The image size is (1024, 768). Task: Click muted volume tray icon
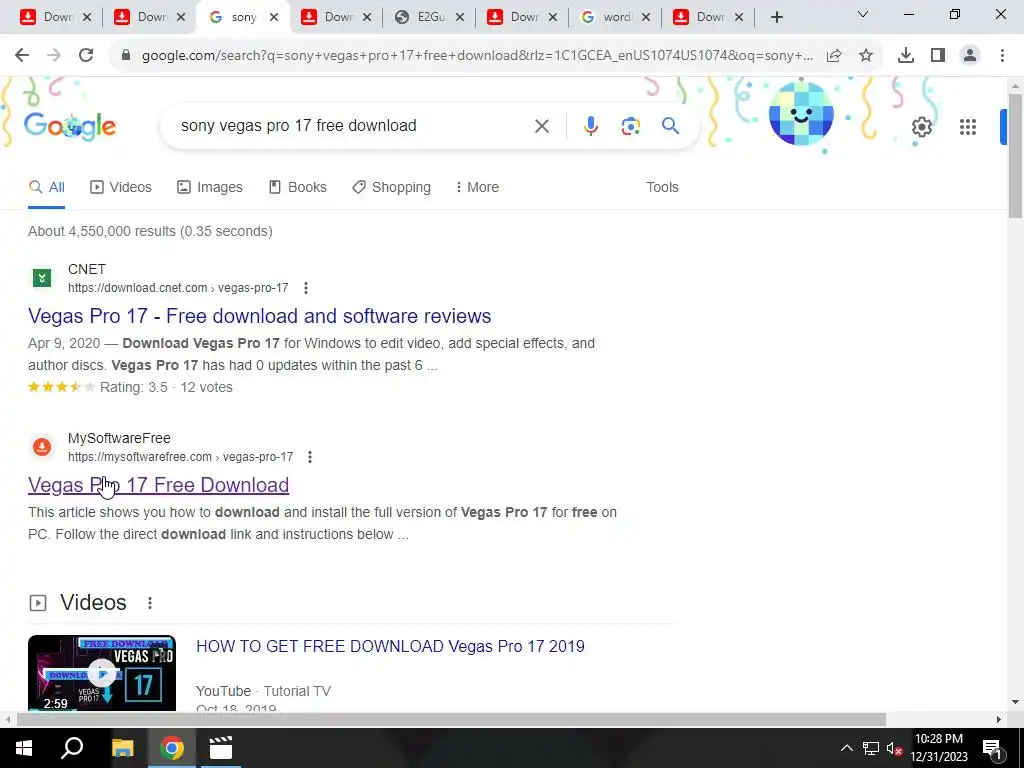click(894, 748)
